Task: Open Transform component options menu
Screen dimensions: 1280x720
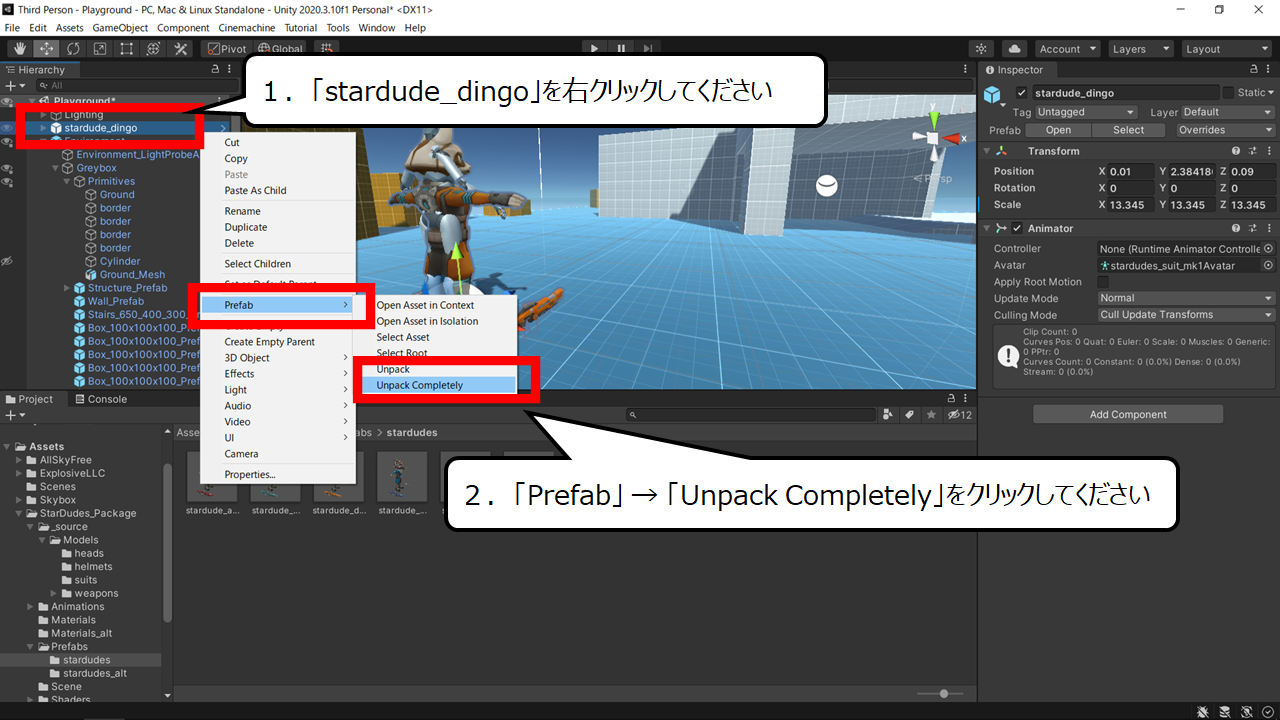Action: (x=1268, y=151)
